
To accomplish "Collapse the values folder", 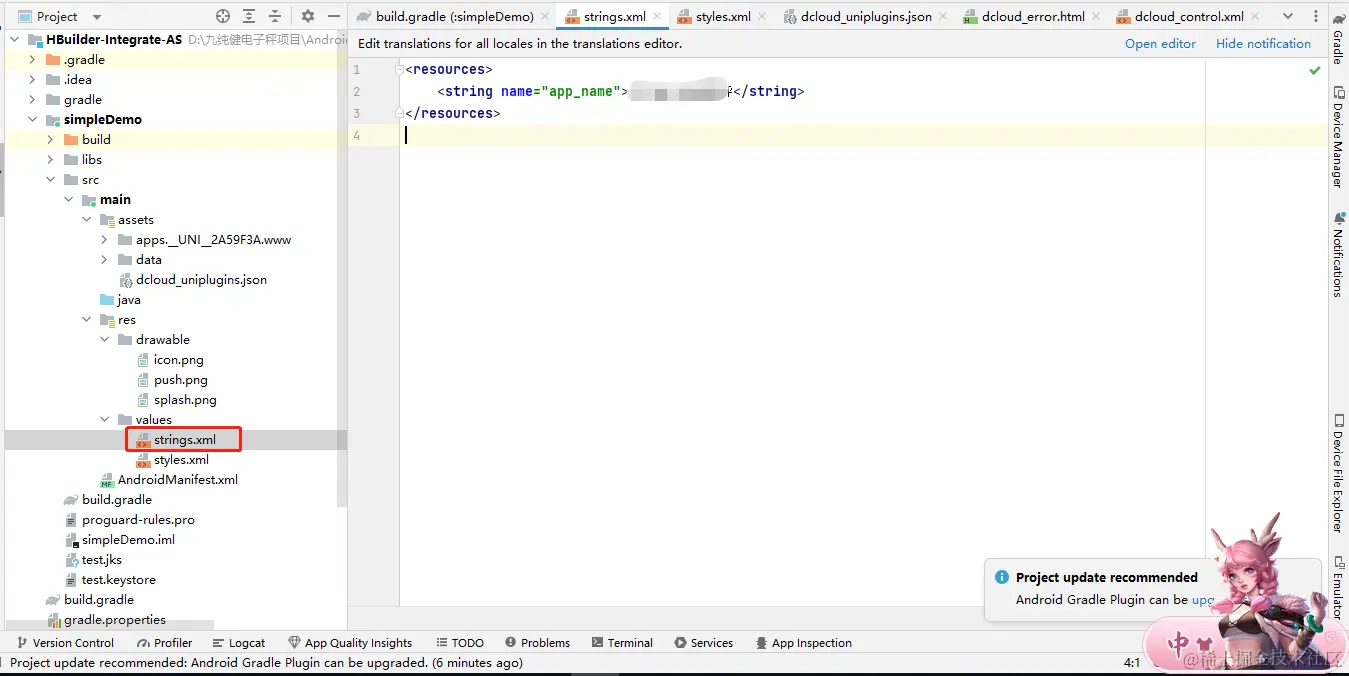I will (x=105, y=420).
